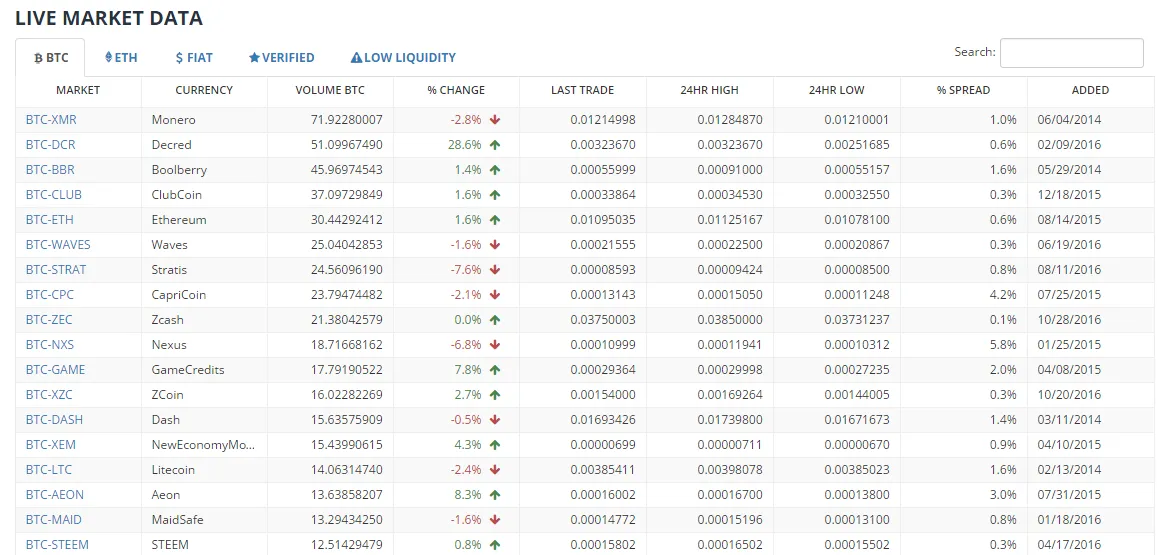
Task: Click the up arrow in Ethereum row
Action: [495, 220]
